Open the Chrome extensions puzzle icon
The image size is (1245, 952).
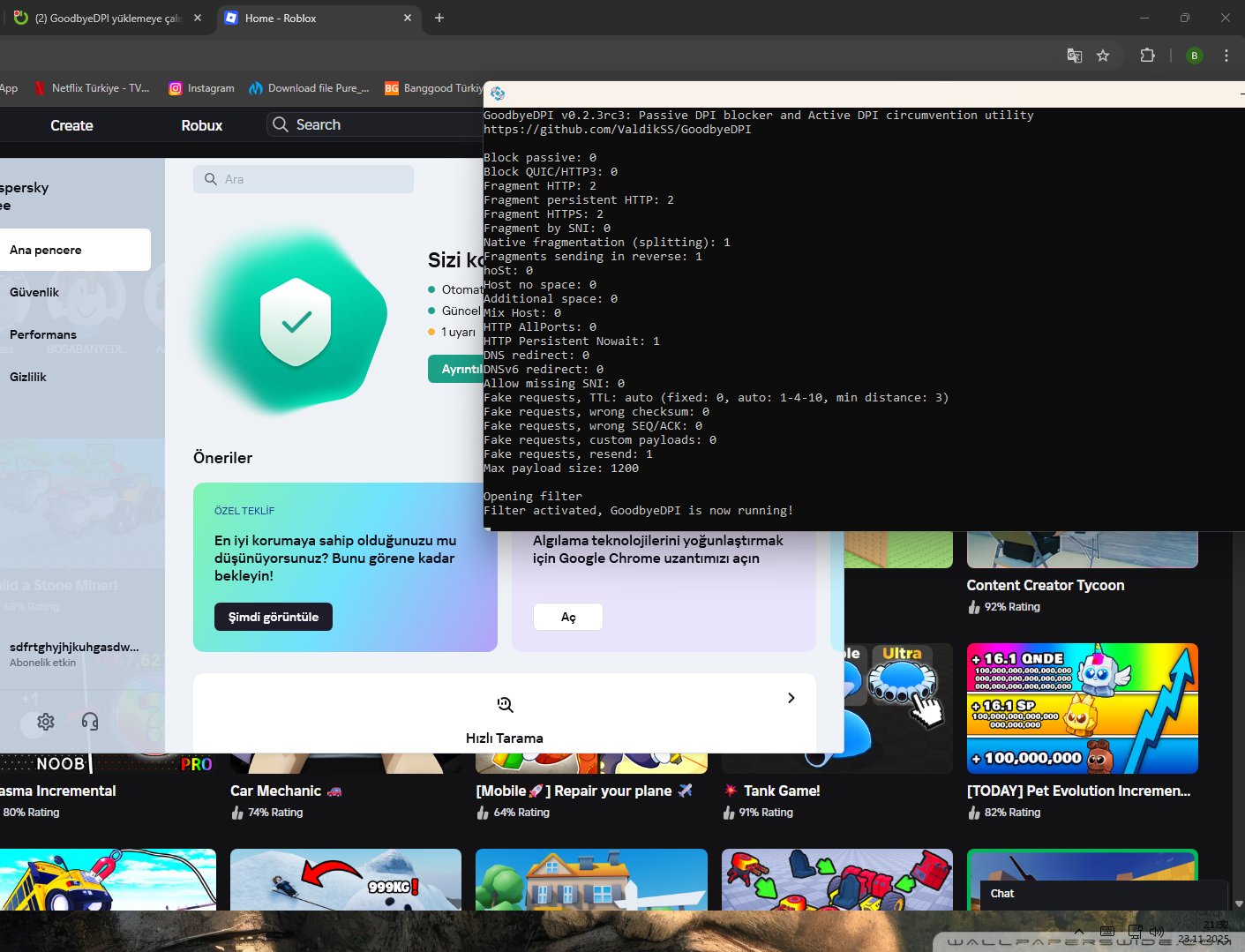coord(1147,56)
